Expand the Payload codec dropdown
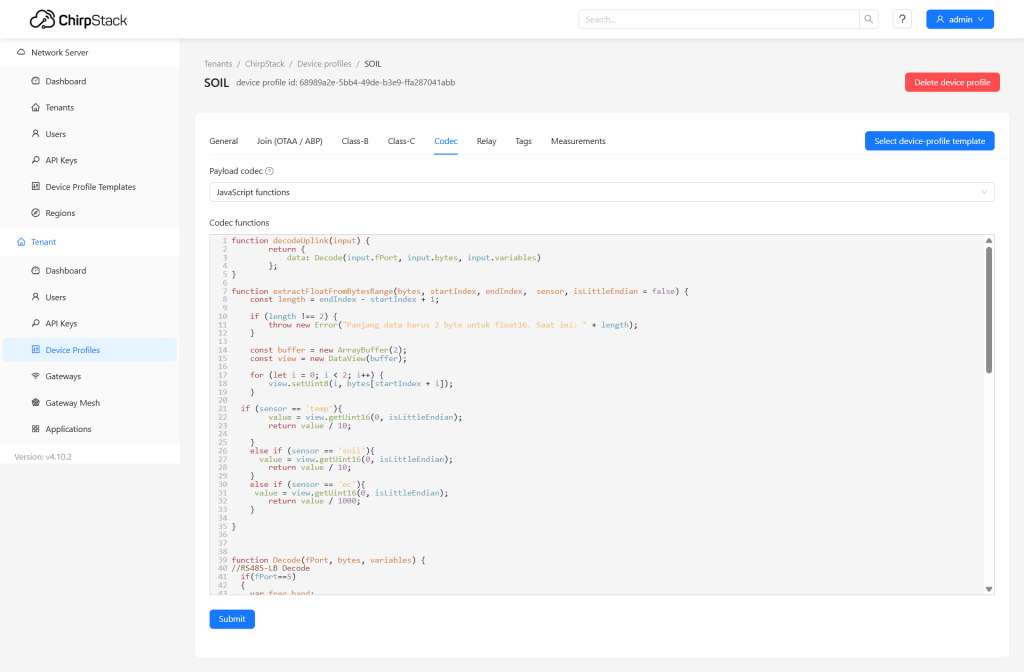 [601, 192]
